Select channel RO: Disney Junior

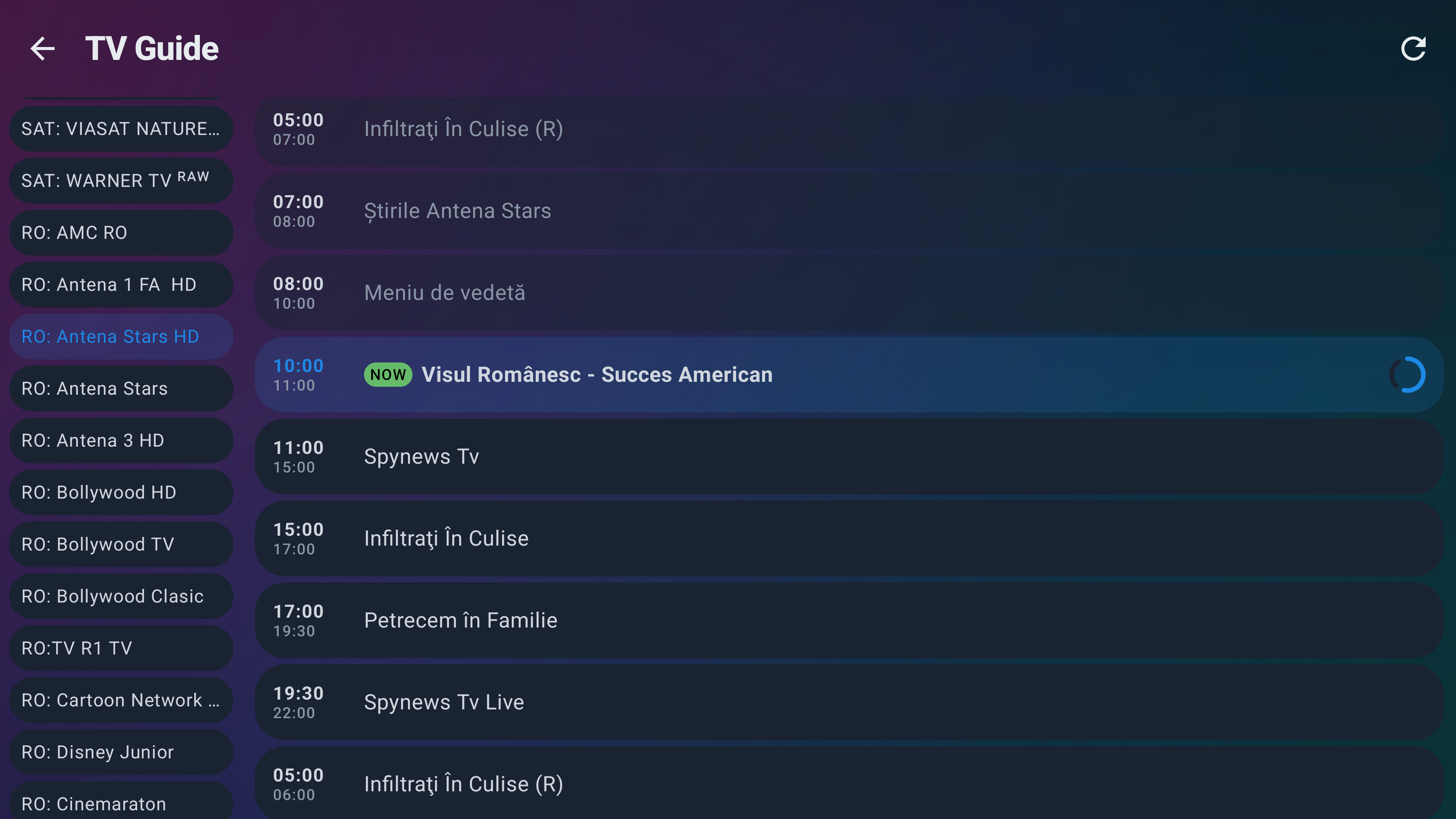[x=121, y=752]
